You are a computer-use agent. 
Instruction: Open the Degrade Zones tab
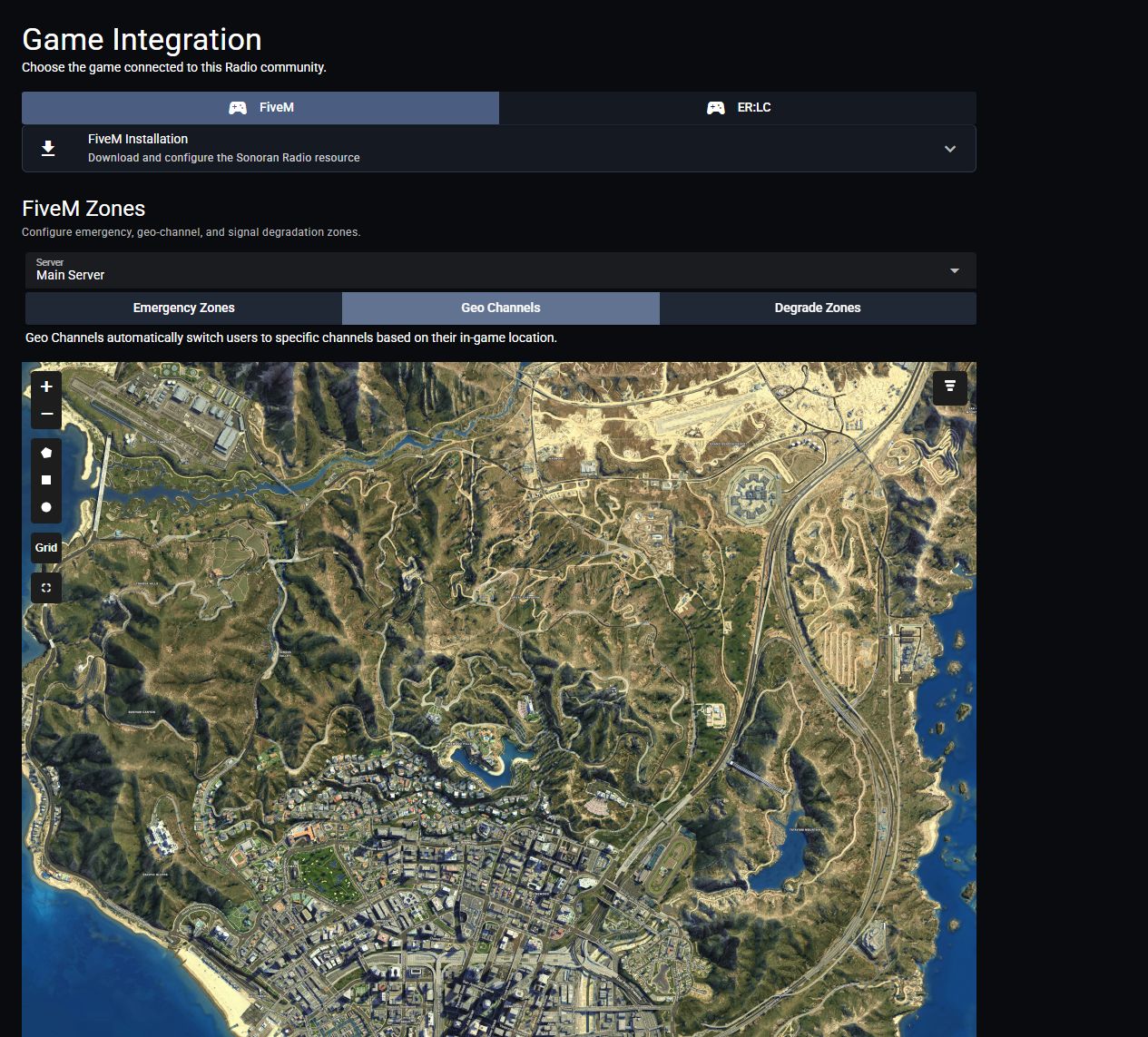[x=818, y=308]
